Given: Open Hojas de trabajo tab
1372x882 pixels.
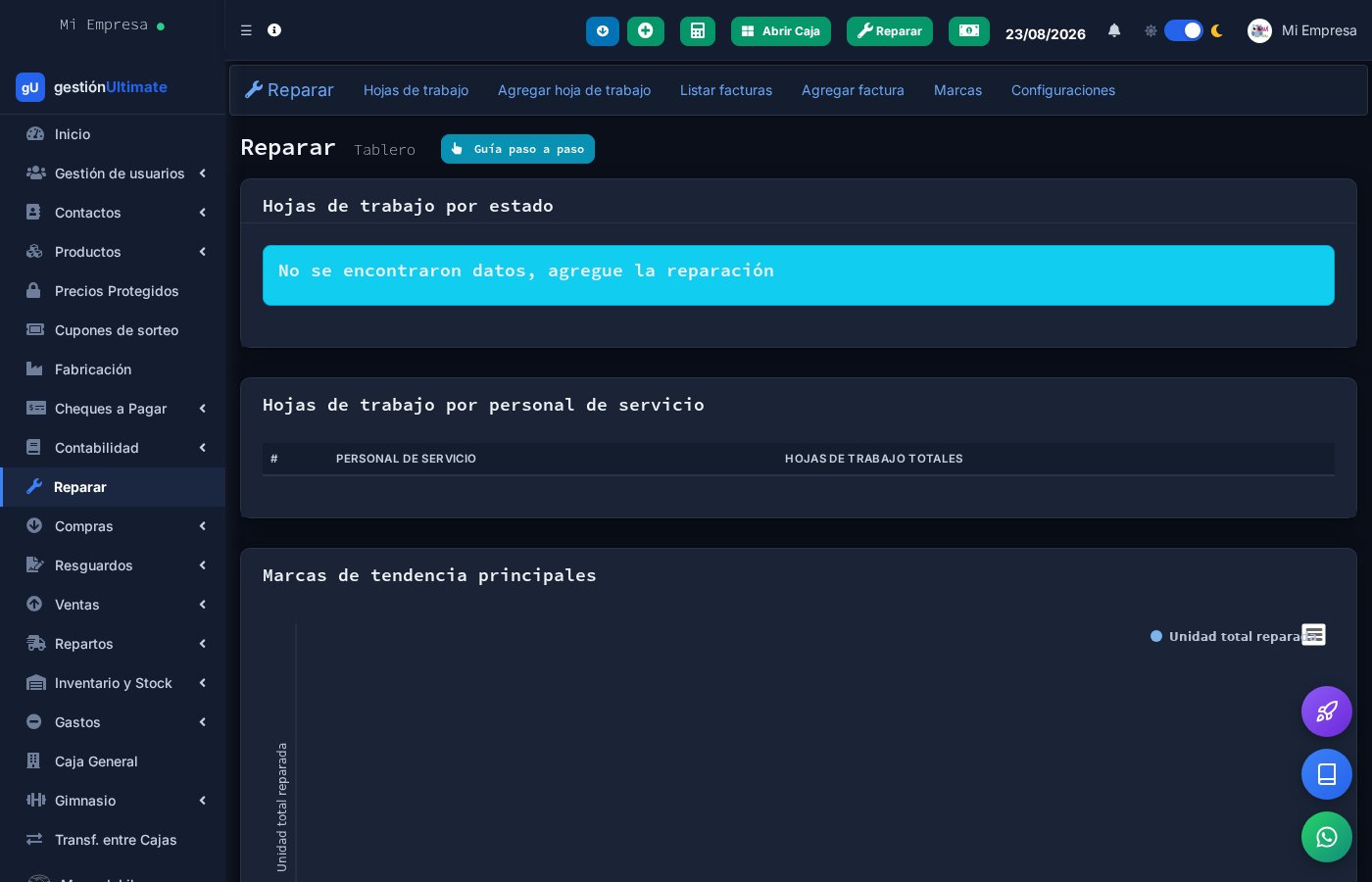Looking at the screenshot, I should pos(416,90).
